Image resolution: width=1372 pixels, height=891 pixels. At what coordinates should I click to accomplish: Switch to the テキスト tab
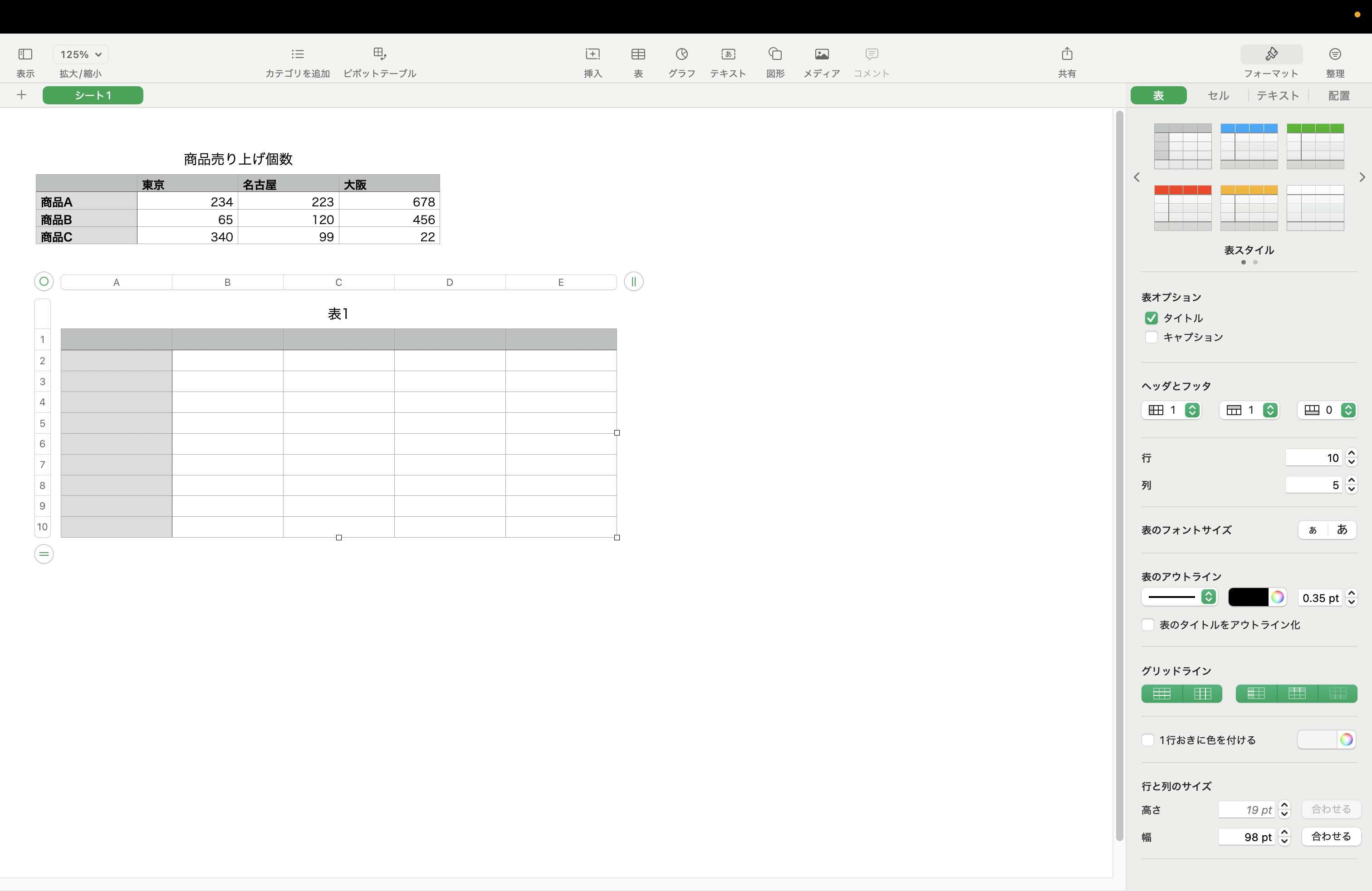tap(1278, 95)
